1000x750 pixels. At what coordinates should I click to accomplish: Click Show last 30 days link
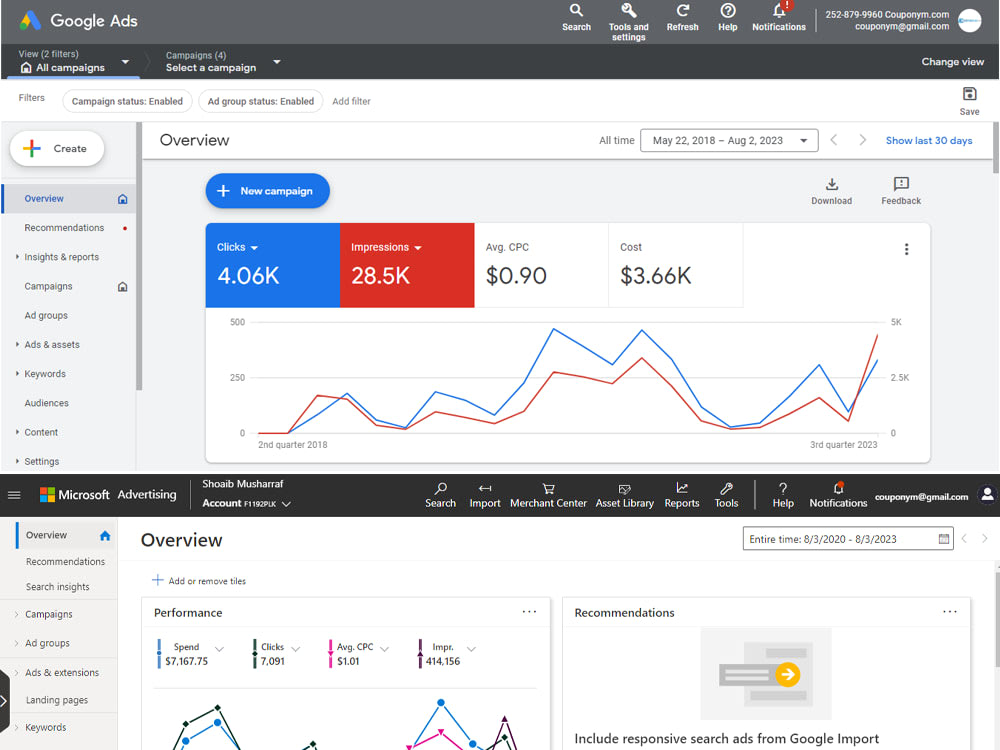coord(929,140)
